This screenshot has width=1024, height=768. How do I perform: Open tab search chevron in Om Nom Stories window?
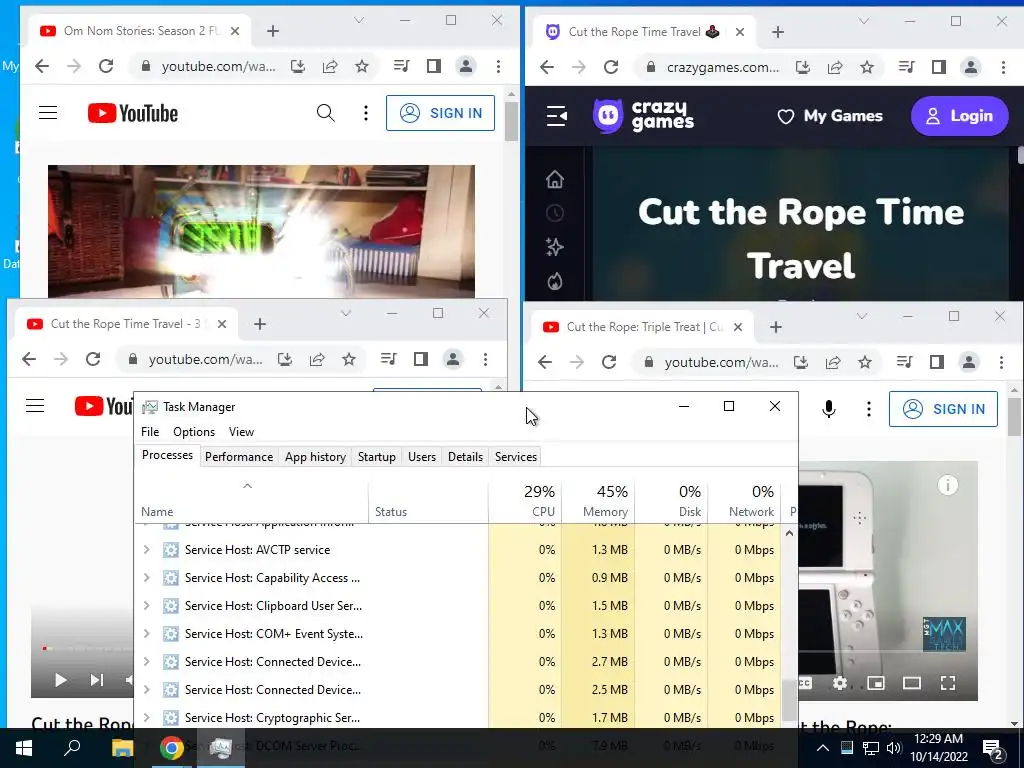pos(359,20)
